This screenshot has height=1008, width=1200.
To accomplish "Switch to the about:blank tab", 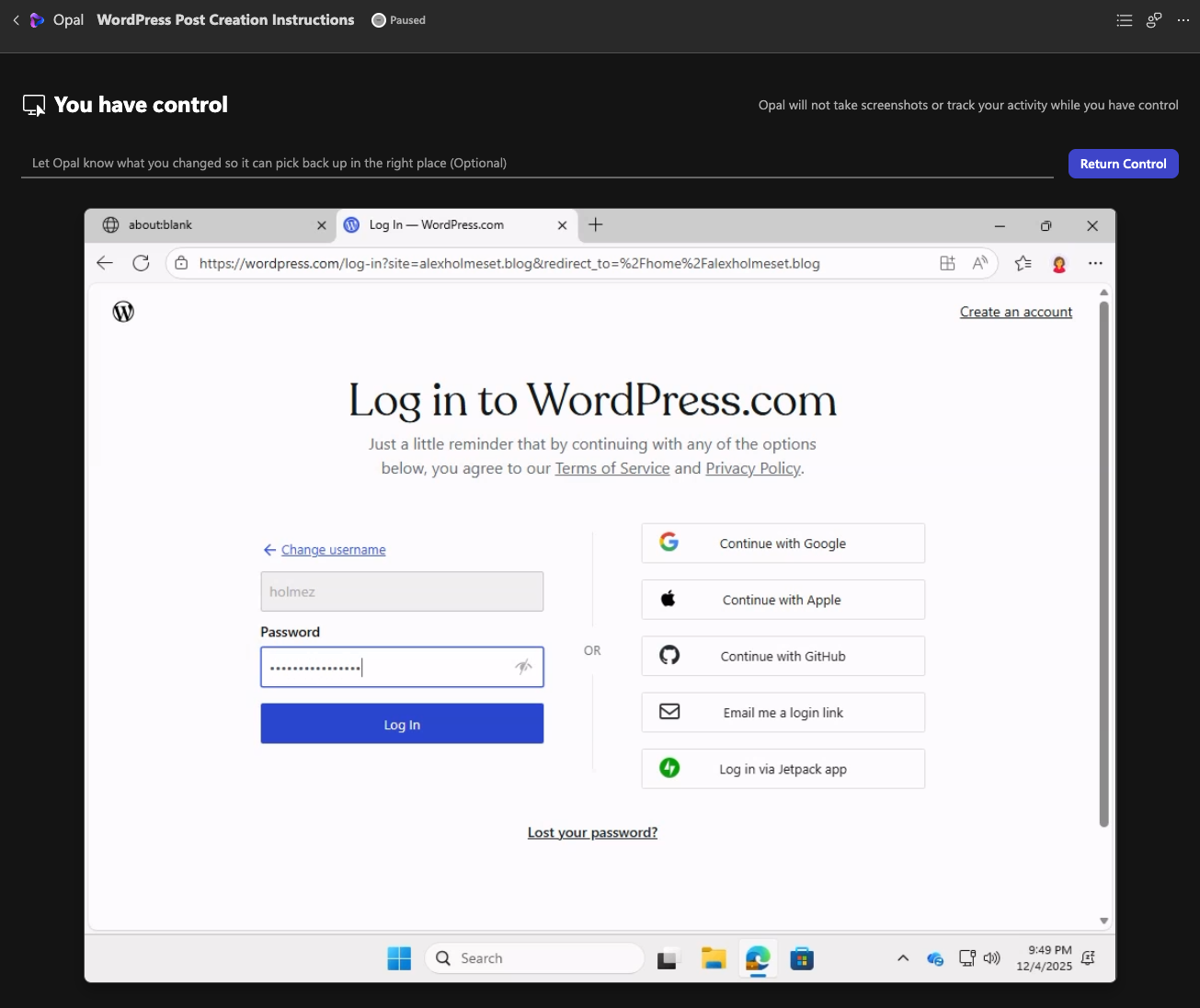I will [211, 225].
